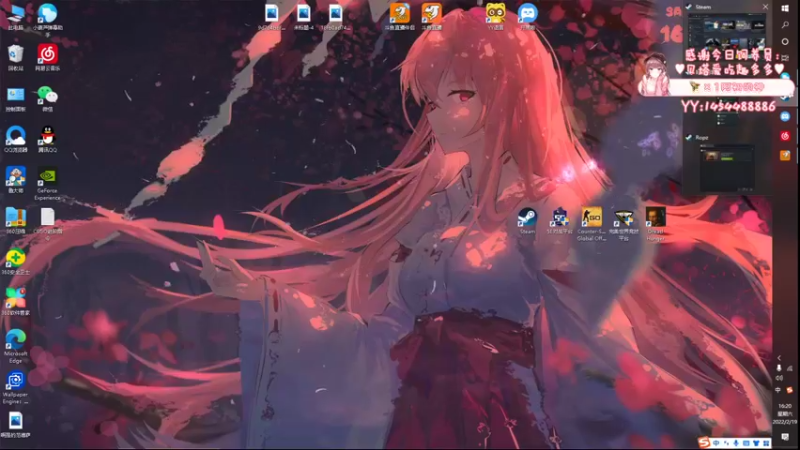Open the volume speaker tray icon

pyautogui.click(x=779, y=379)
